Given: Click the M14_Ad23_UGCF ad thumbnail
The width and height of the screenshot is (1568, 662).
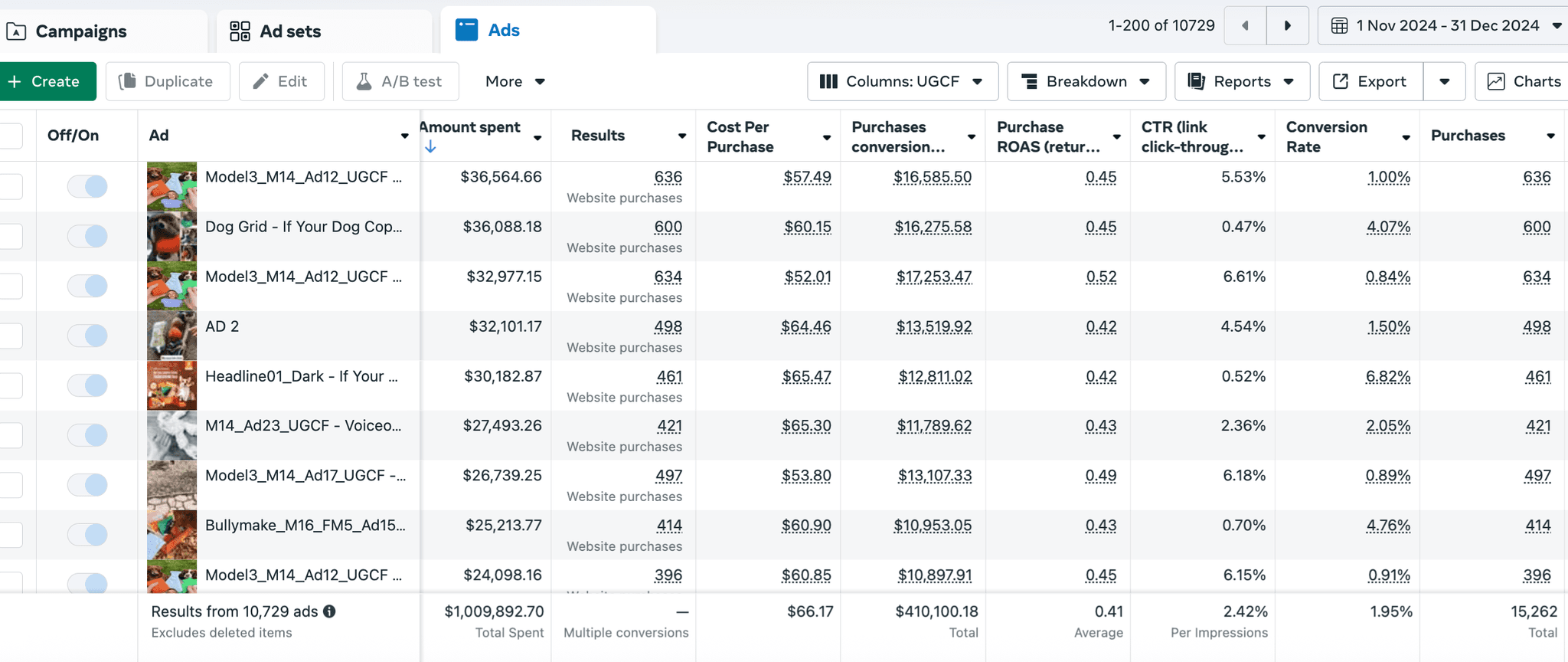Looking at the screenshot, I should click(171, 435).
